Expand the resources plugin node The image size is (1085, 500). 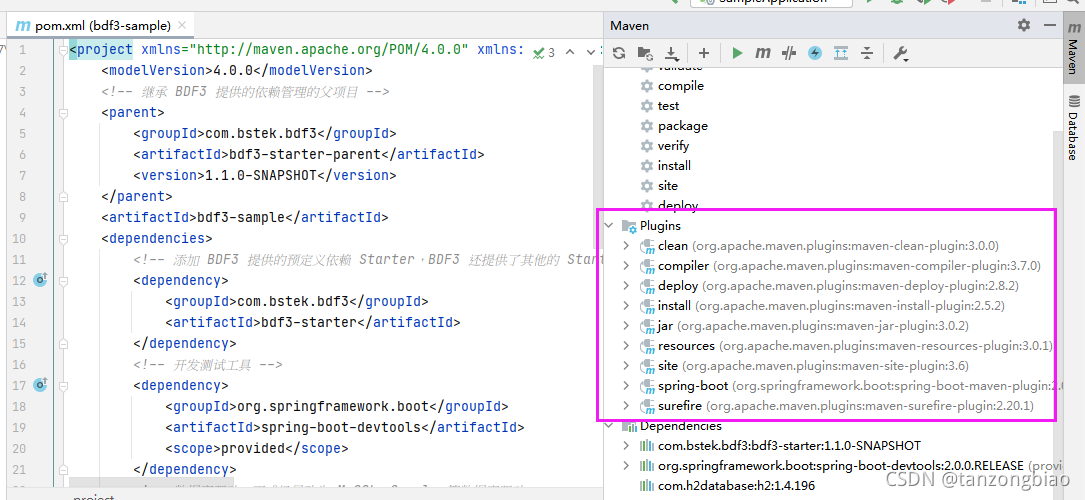pos(626,346)
